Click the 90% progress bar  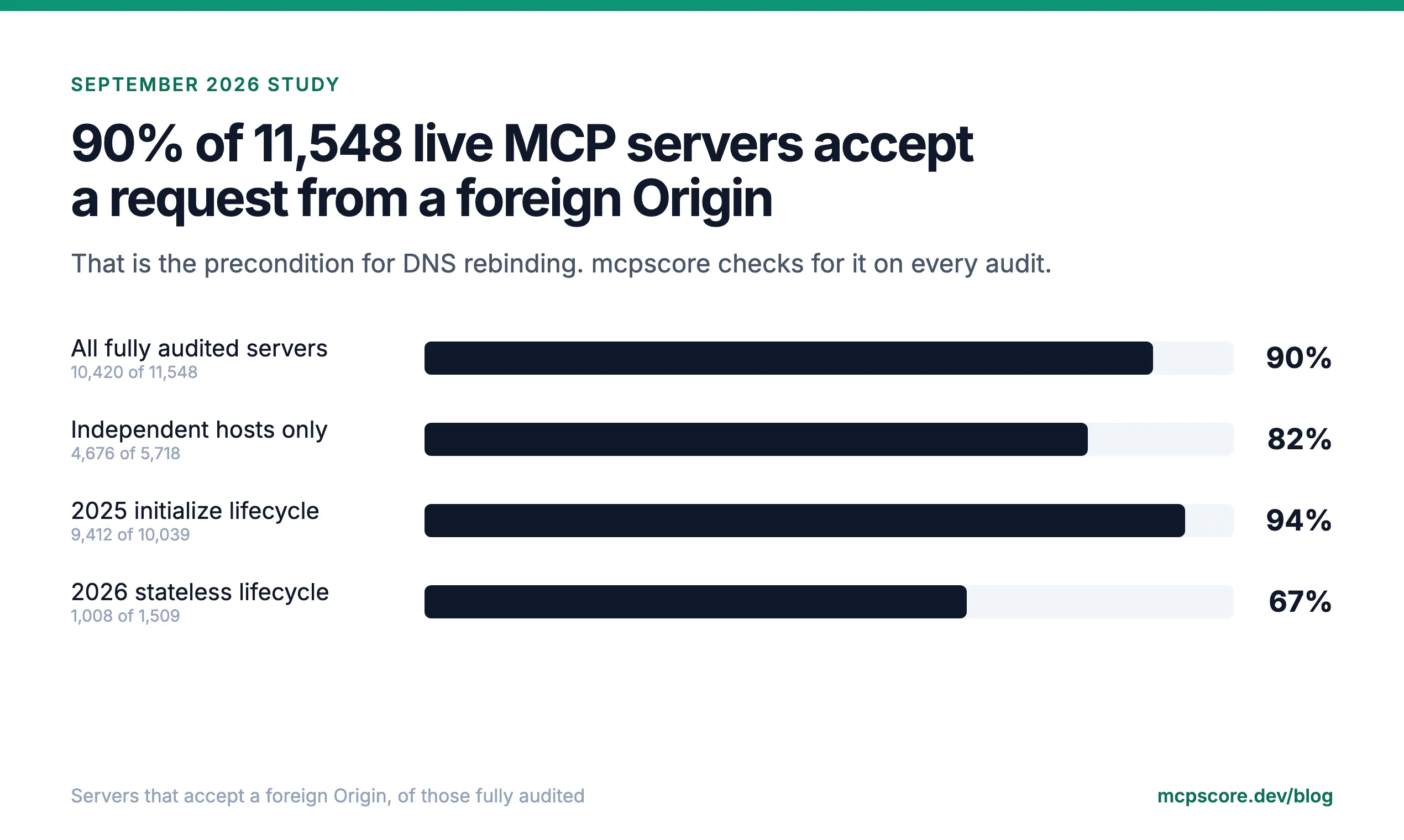829,358
